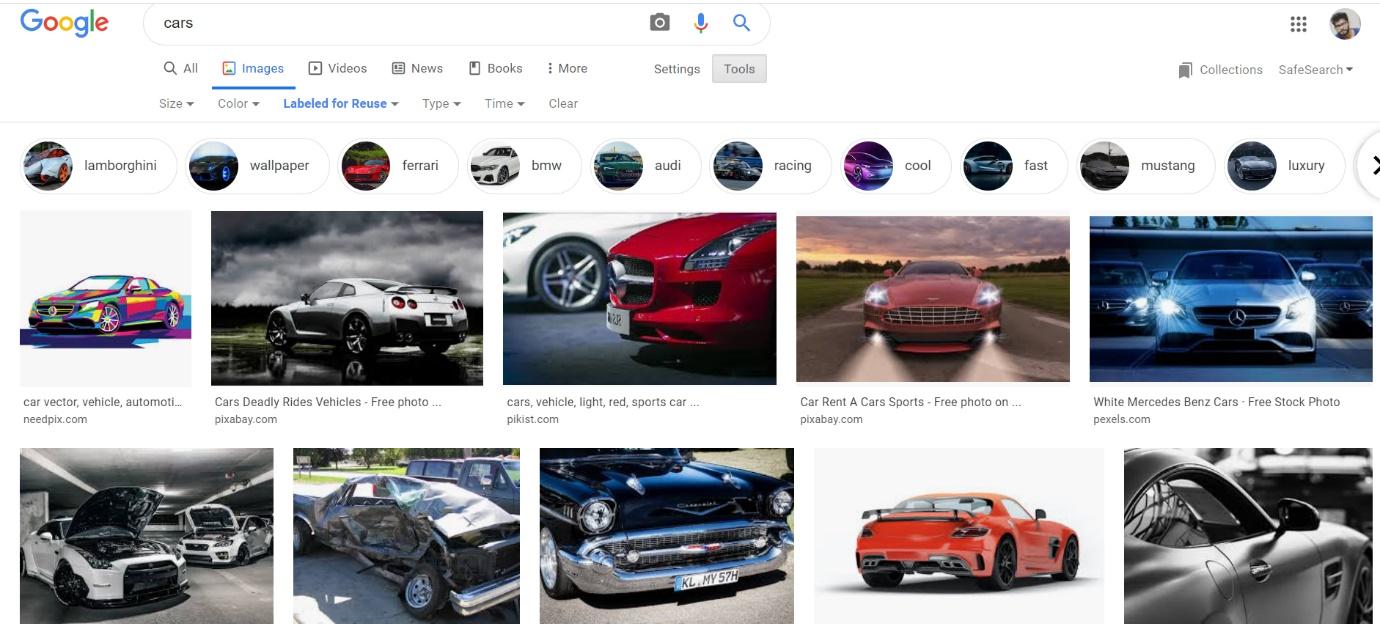Open the white cars in garage image
Screen dimensions: 1380x629
pos(147,536)
